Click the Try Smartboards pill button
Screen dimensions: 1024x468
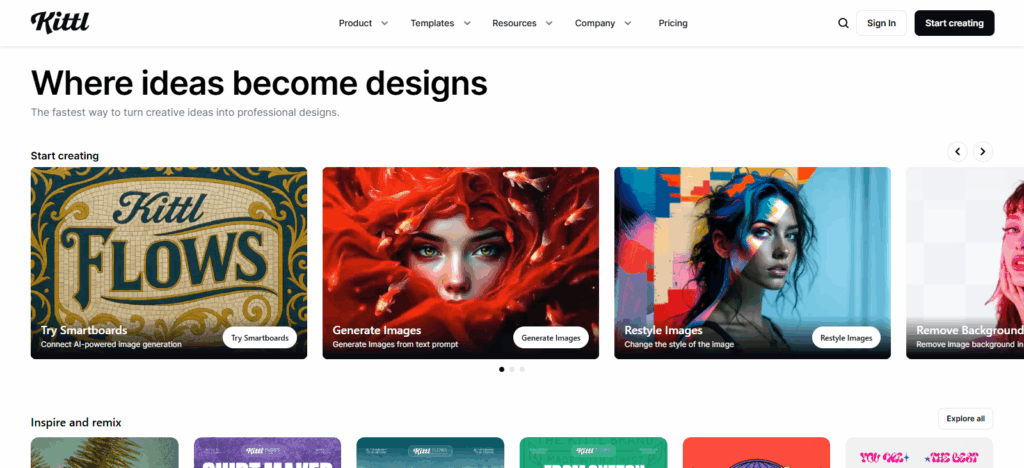[260, 338]
